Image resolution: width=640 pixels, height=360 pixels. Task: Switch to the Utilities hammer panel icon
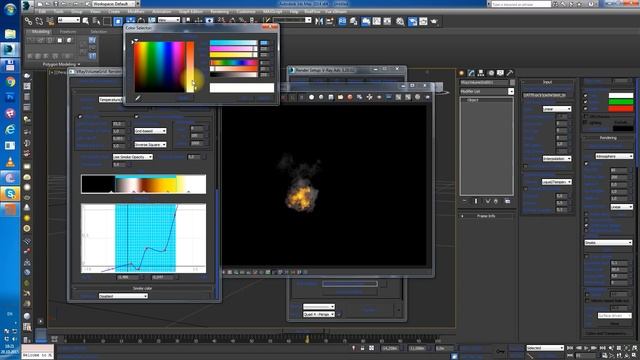coord(510,73)
